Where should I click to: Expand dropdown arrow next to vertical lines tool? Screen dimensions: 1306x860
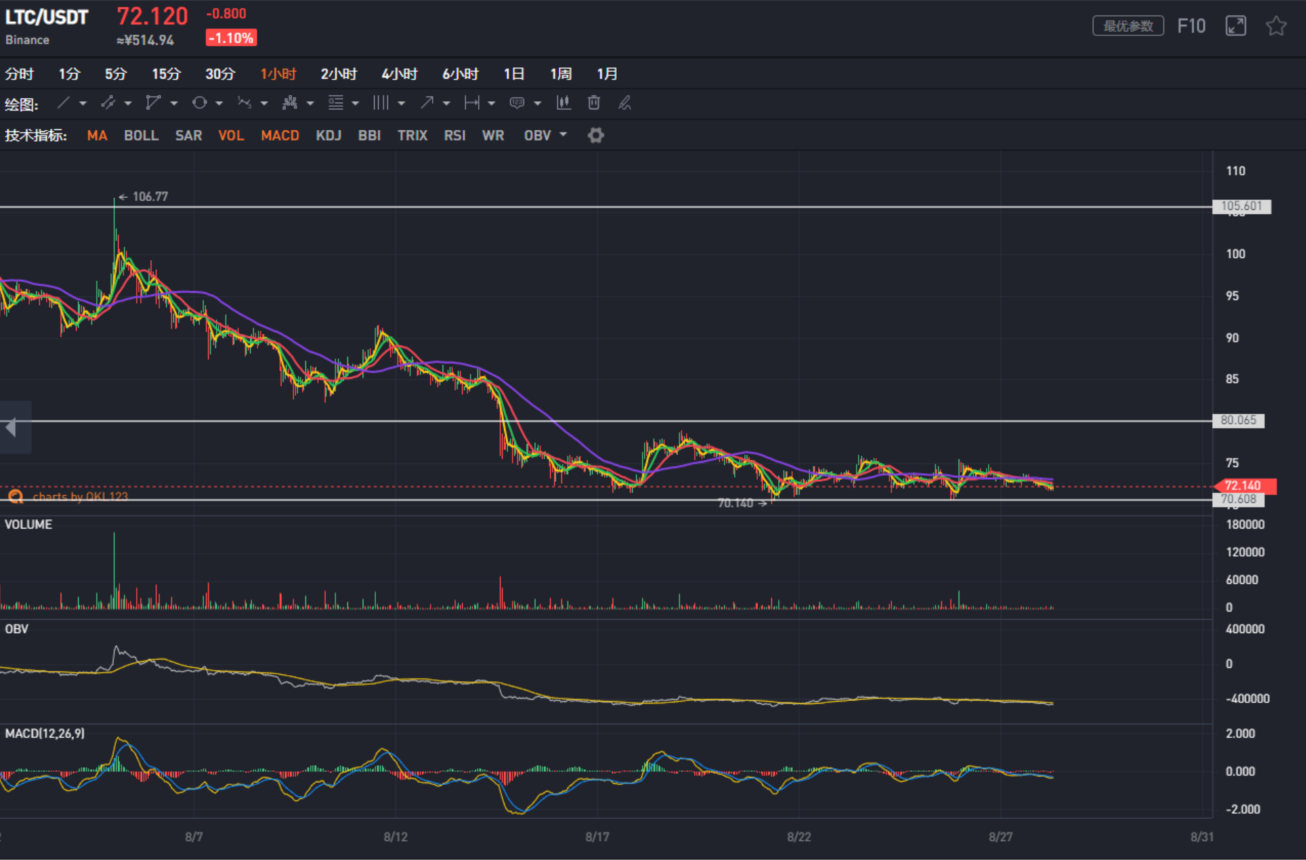click(401, 103)
